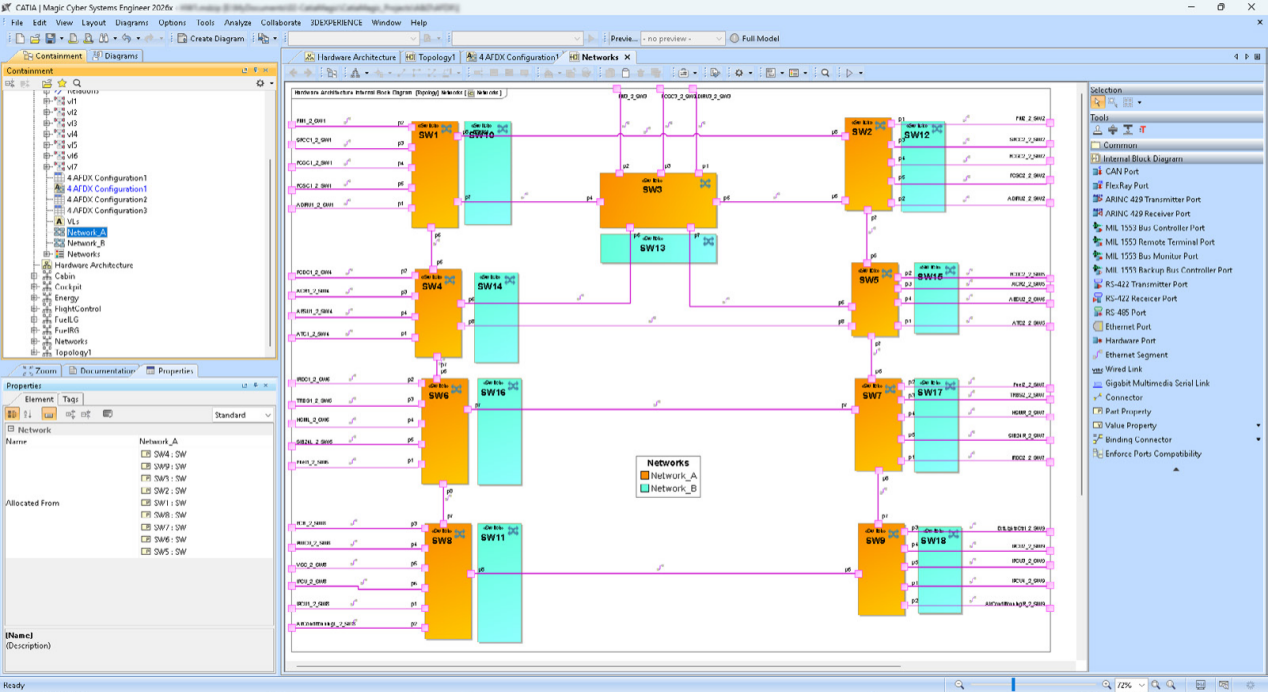Select the Network_A tree item
1268x692 pixels.
pos(86,232)
